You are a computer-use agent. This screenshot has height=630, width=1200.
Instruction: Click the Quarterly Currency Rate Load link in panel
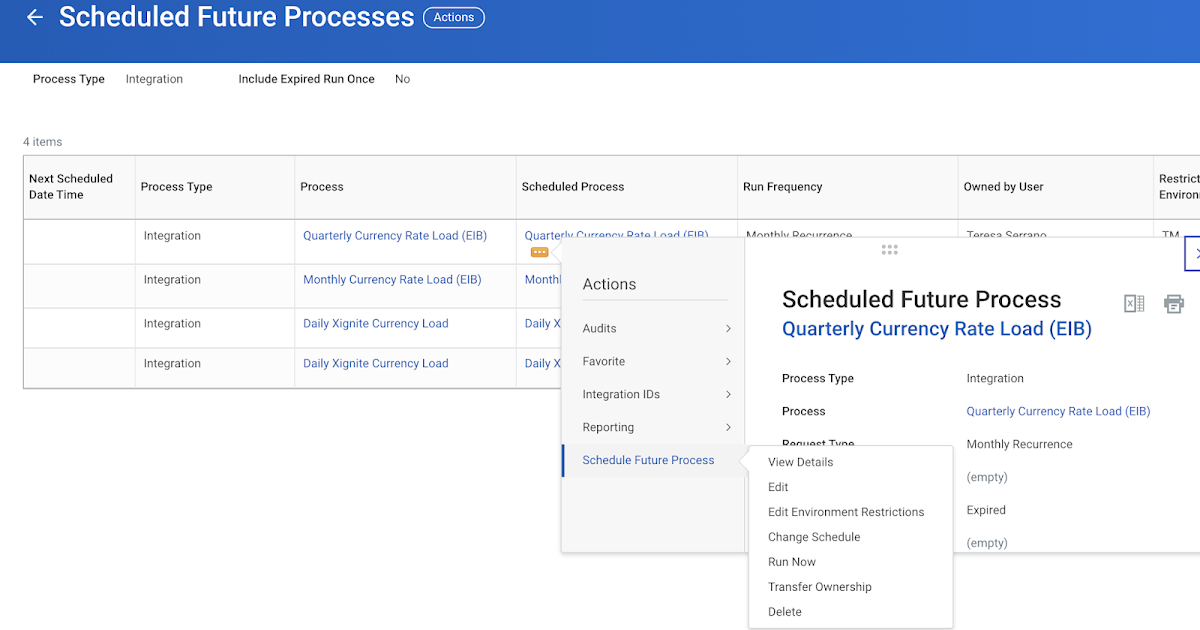1058,410
